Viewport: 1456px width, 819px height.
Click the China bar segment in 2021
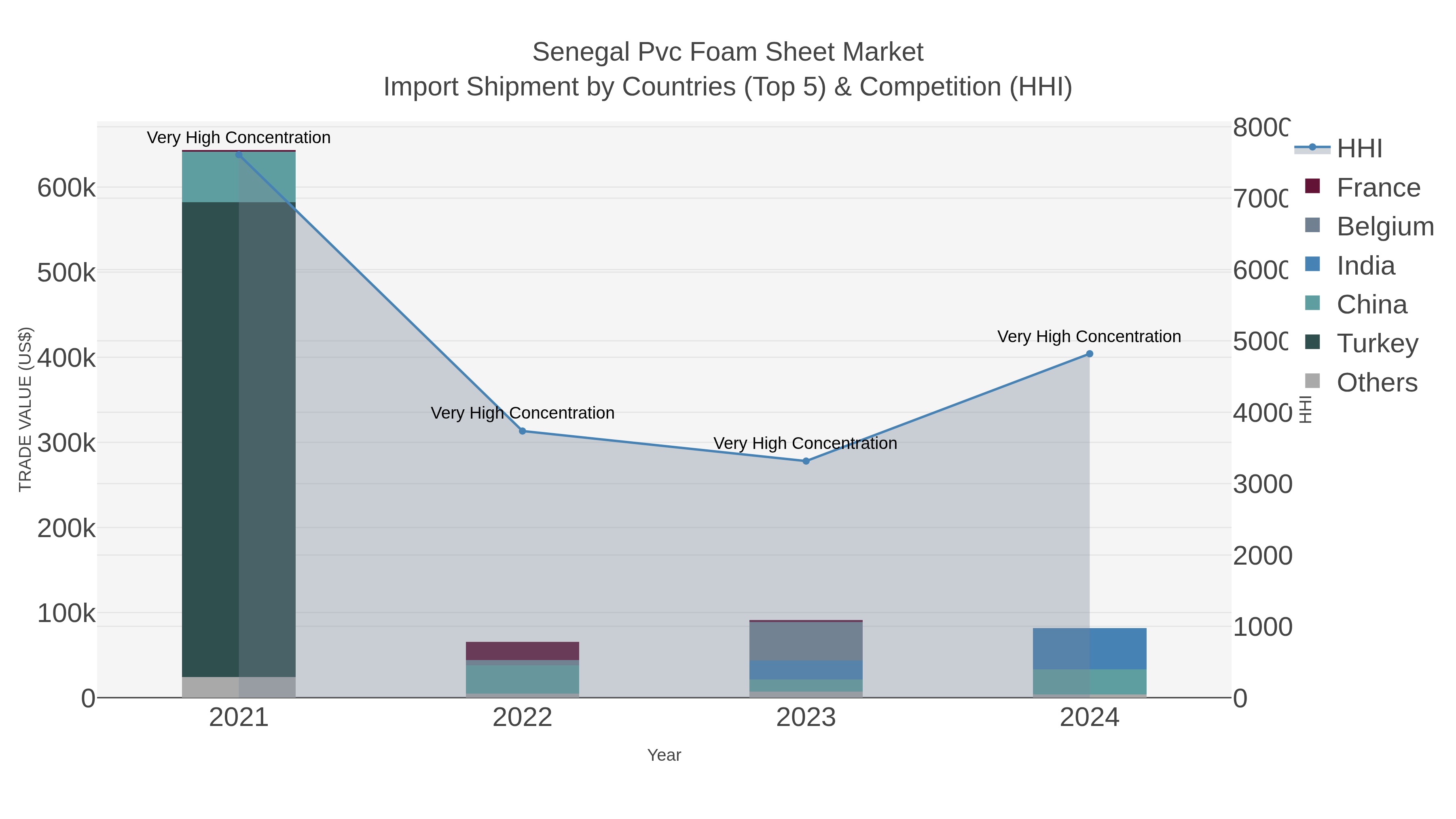pyautogui.click(x=239, y=177)
